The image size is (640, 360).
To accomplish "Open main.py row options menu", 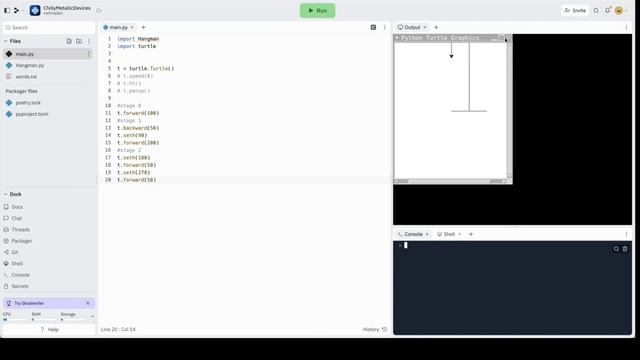I will tap(88, 54).
